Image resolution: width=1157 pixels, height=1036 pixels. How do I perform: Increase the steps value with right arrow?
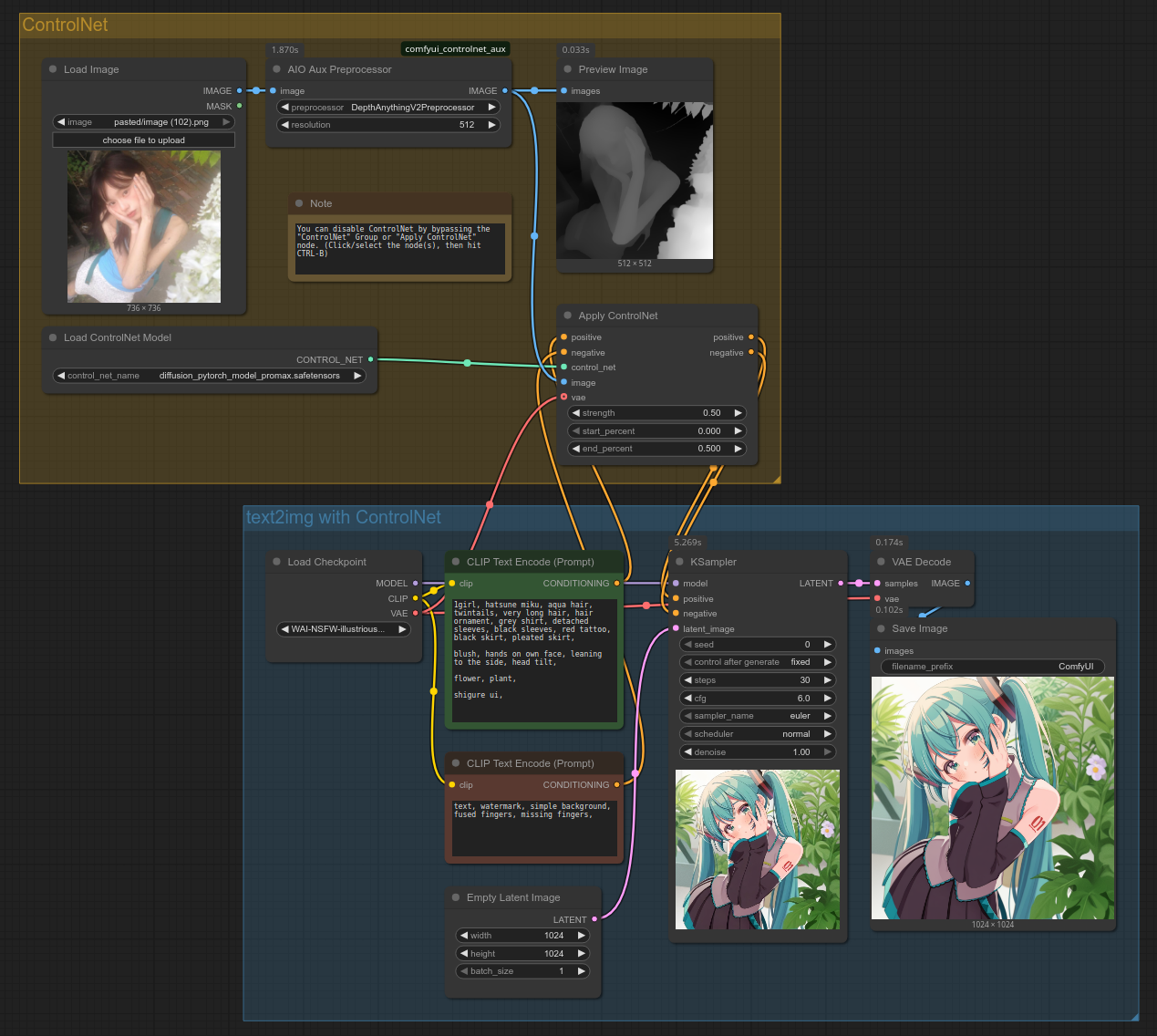[x=828, y=680]
